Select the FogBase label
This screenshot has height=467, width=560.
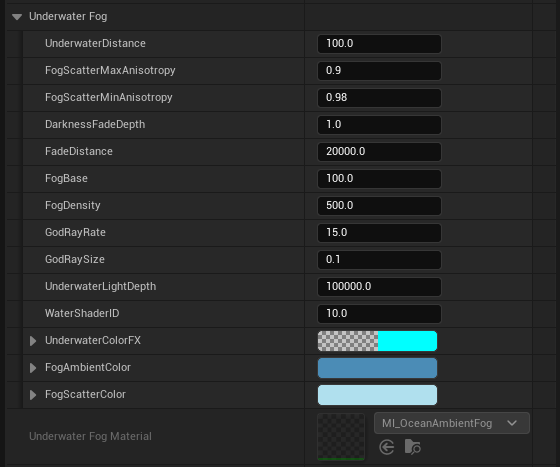coord(66,179)
